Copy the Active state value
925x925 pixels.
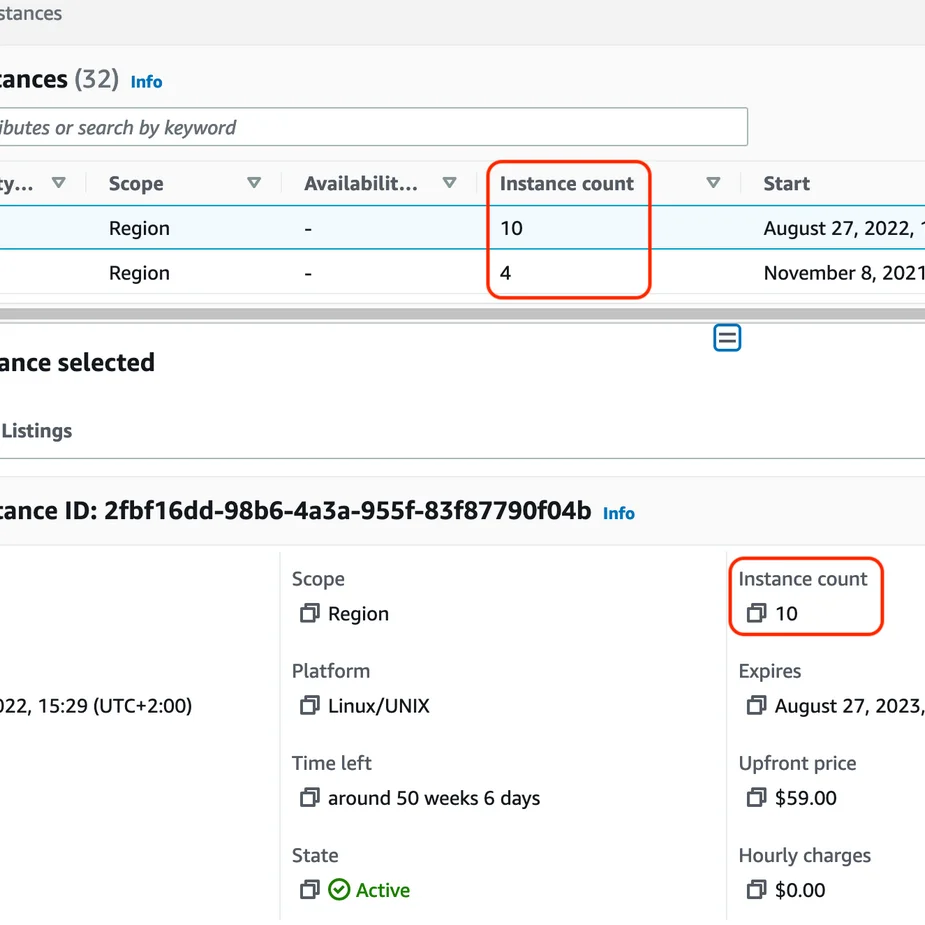309,890
